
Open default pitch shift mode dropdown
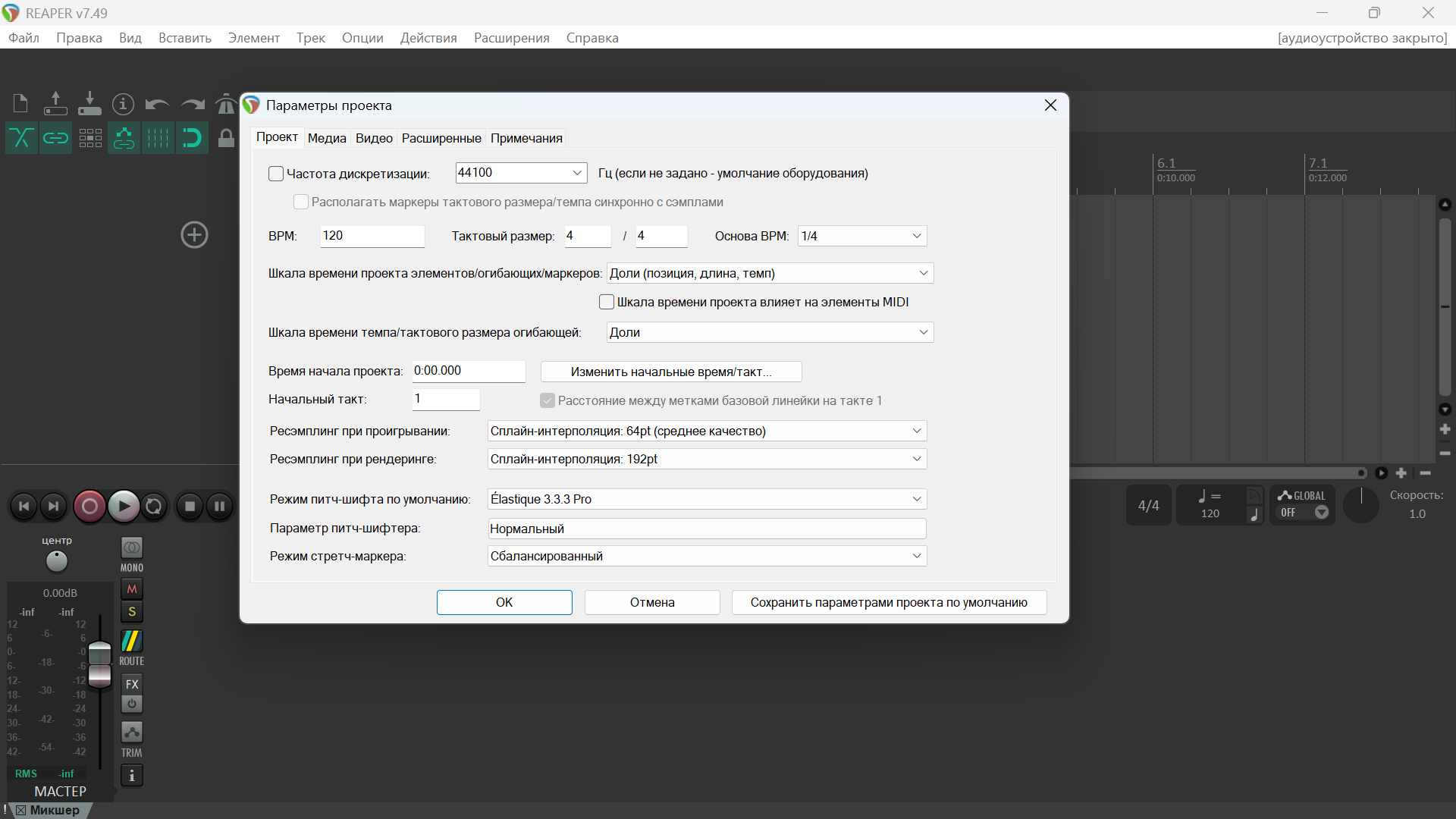(x=707, y=499)
